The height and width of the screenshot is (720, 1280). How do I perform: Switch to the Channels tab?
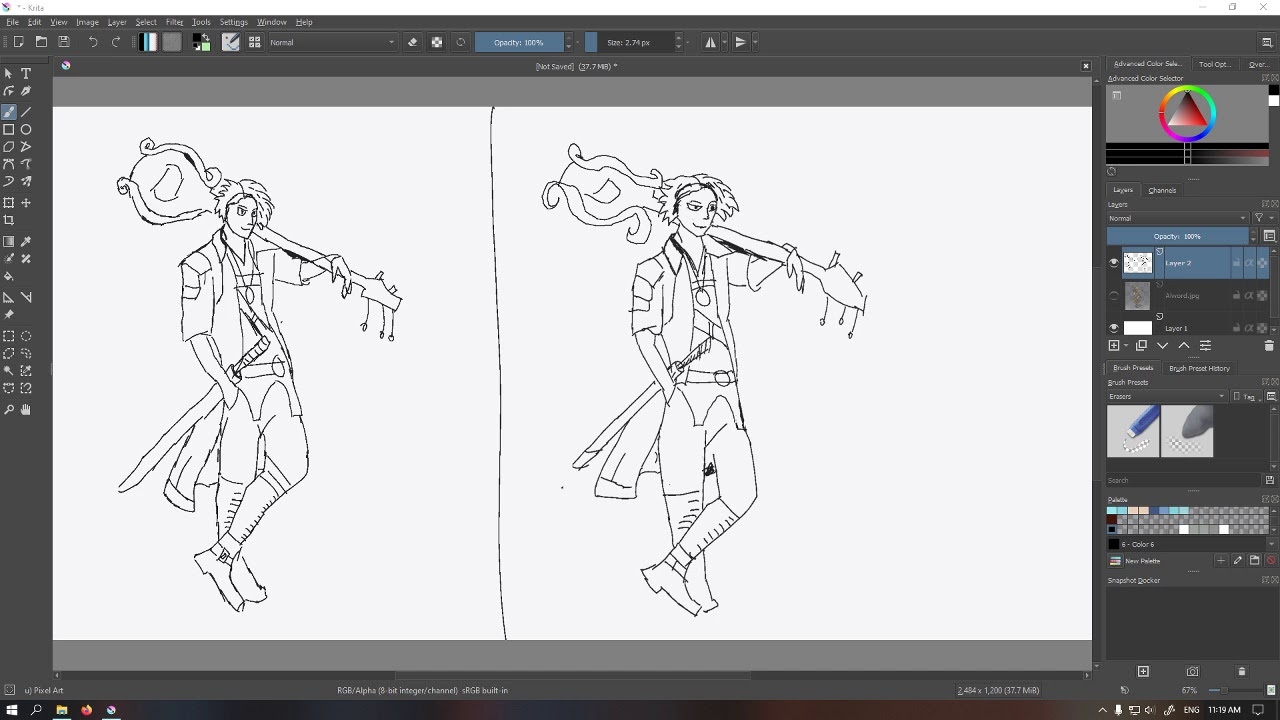[1162, 190]
